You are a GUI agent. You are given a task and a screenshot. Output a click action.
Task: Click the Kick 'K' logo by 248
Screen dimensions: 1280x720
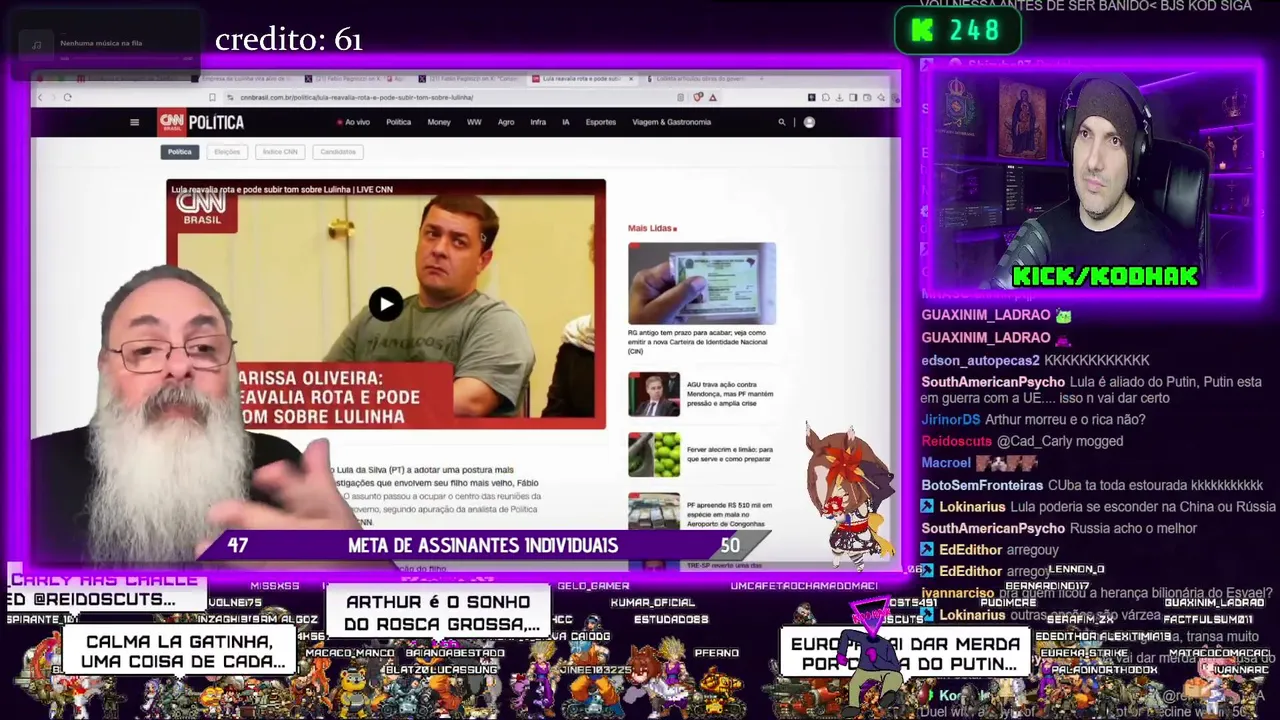pyautogui.click(x=922, y=31)
